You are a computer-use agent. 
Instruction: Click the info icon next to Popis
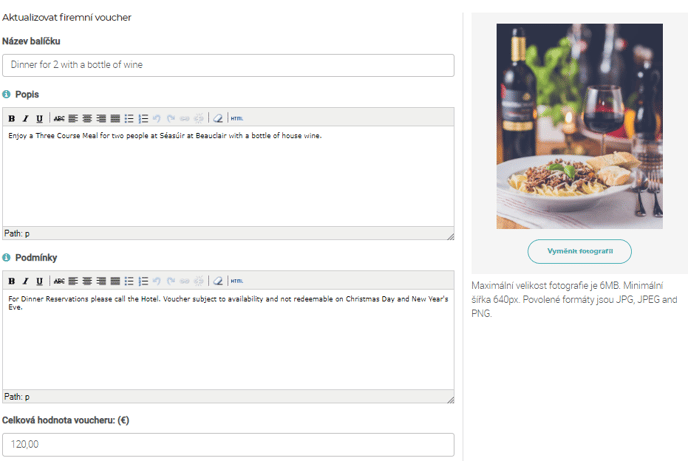click(x=6, y=94)
